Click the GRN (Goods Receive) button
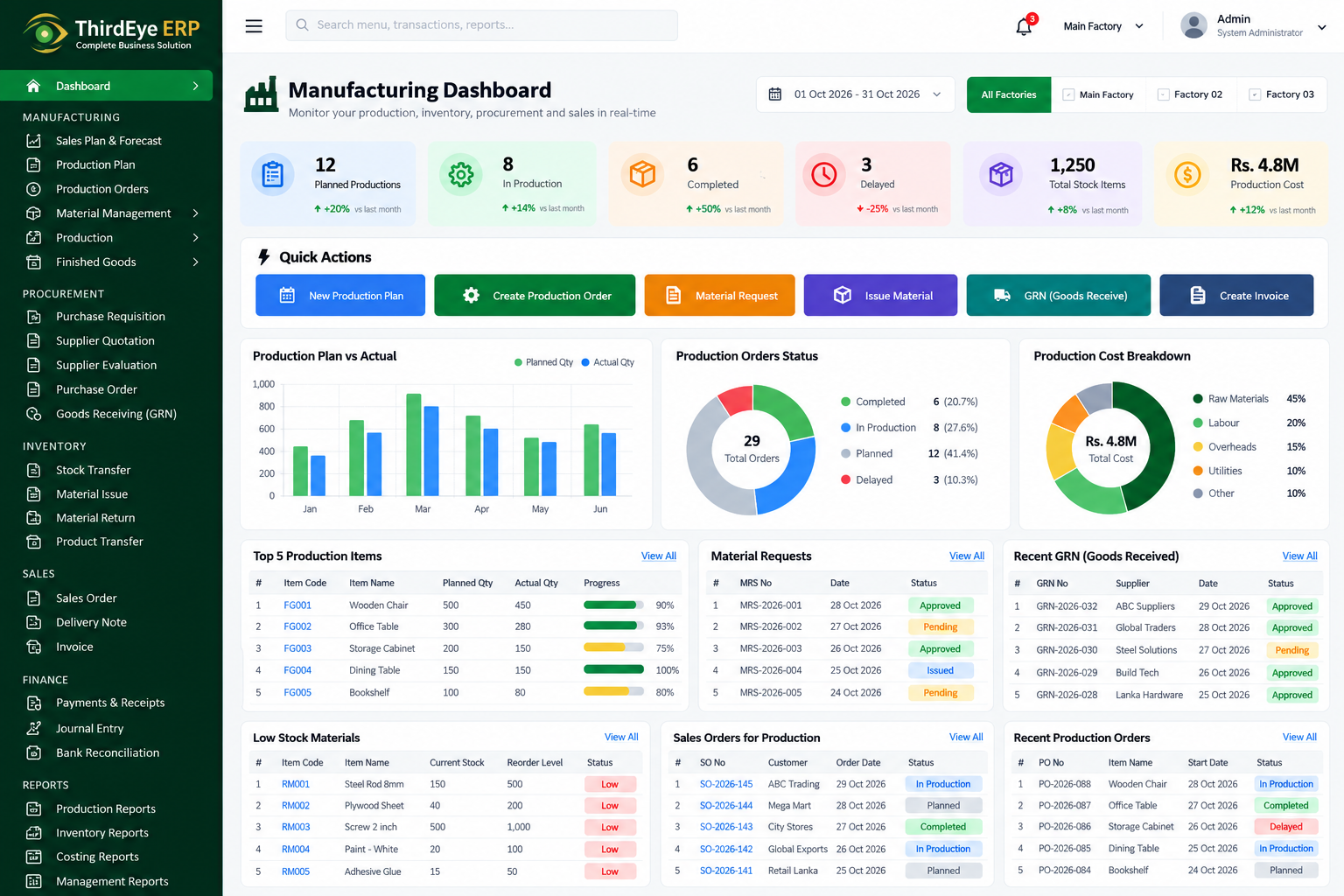 1058,295
